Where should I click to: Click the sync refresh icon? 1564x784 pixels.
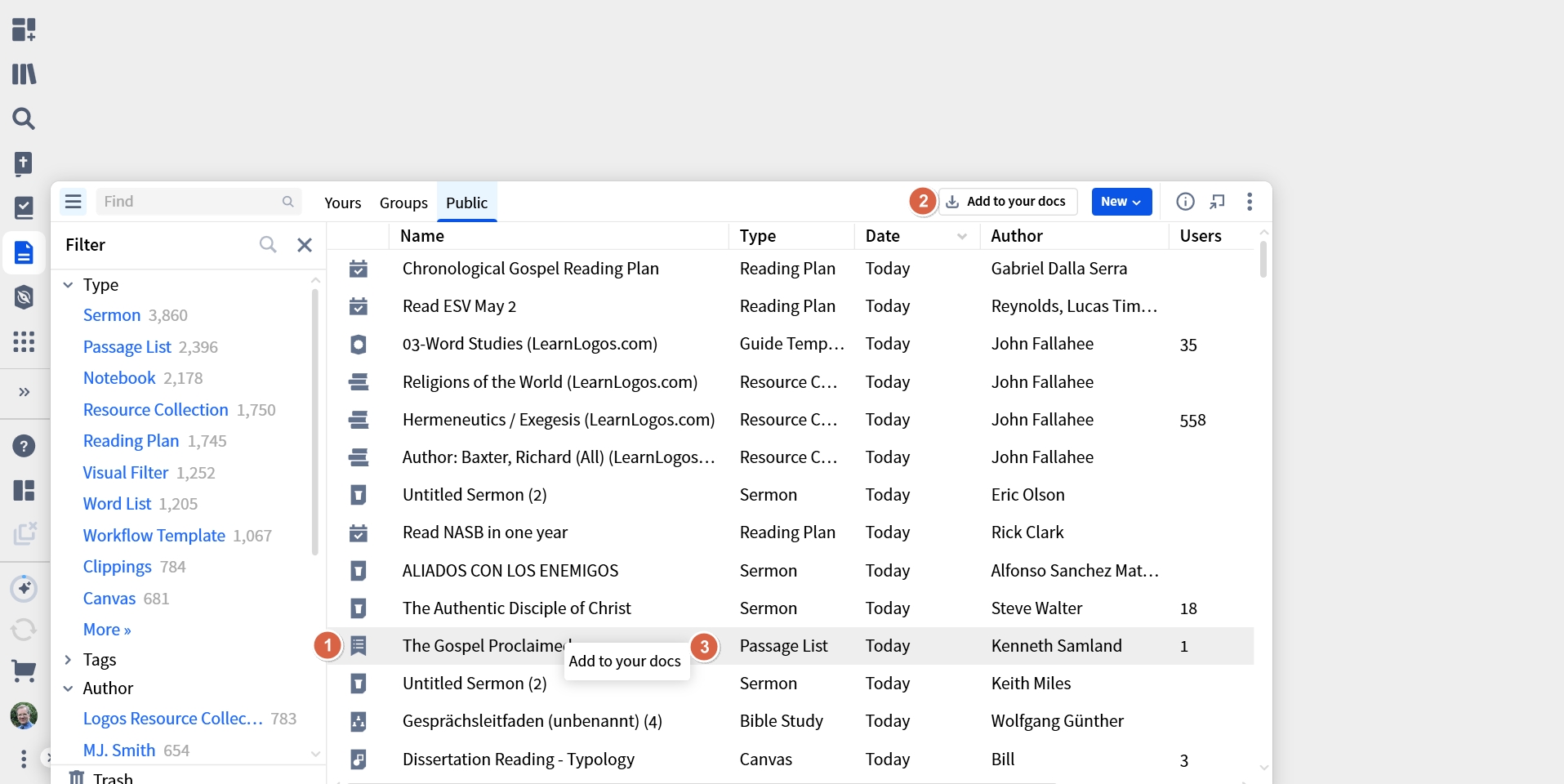tap(24, 630)
